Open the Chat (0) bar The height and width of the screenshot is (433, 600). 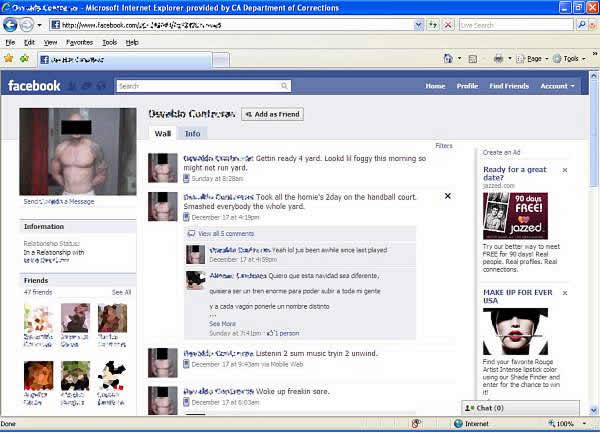coord(520,408)
